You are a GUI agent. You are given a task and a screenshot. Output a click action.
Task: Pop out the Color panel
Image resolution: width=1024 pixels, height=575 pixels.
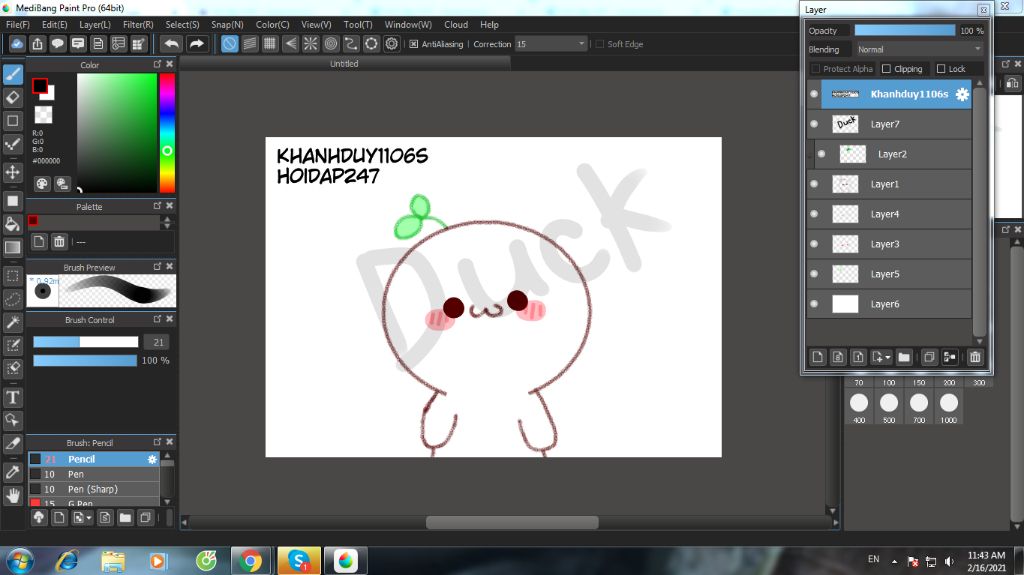[x=157, y=64]
